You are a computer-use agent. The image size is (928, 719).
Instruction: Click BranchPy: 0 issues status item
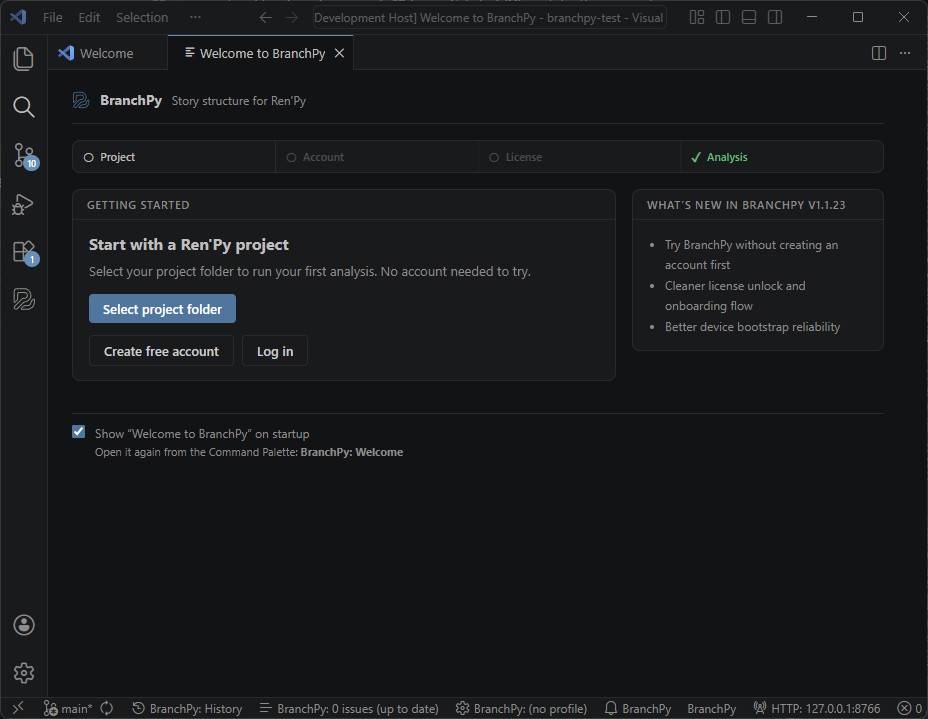(349, 708)
